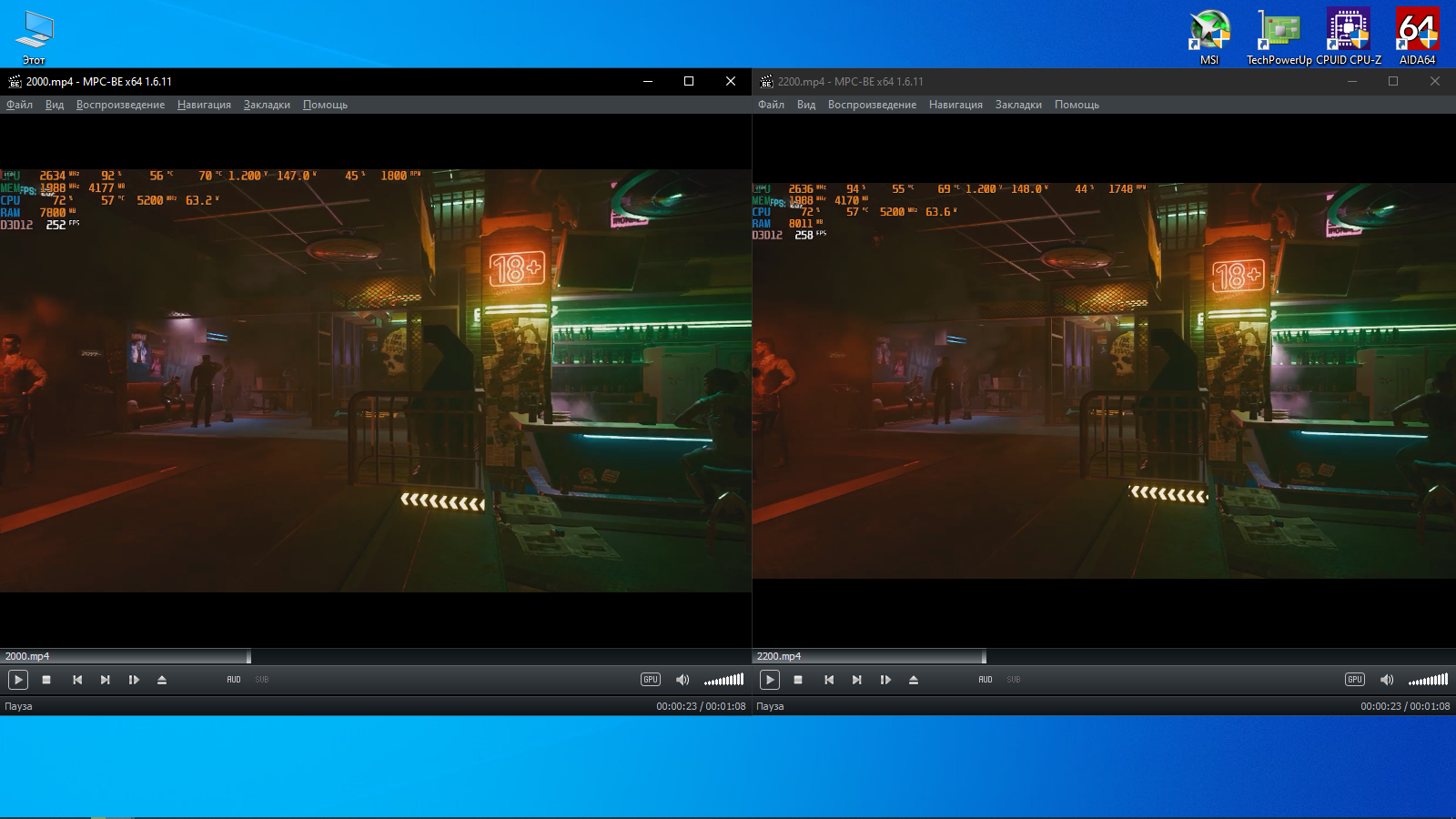Viewport: 1456px width, 819px height.
Task: Open Воспроизведение menu in the 2200.mp4 window
Action: pos(872,105)
